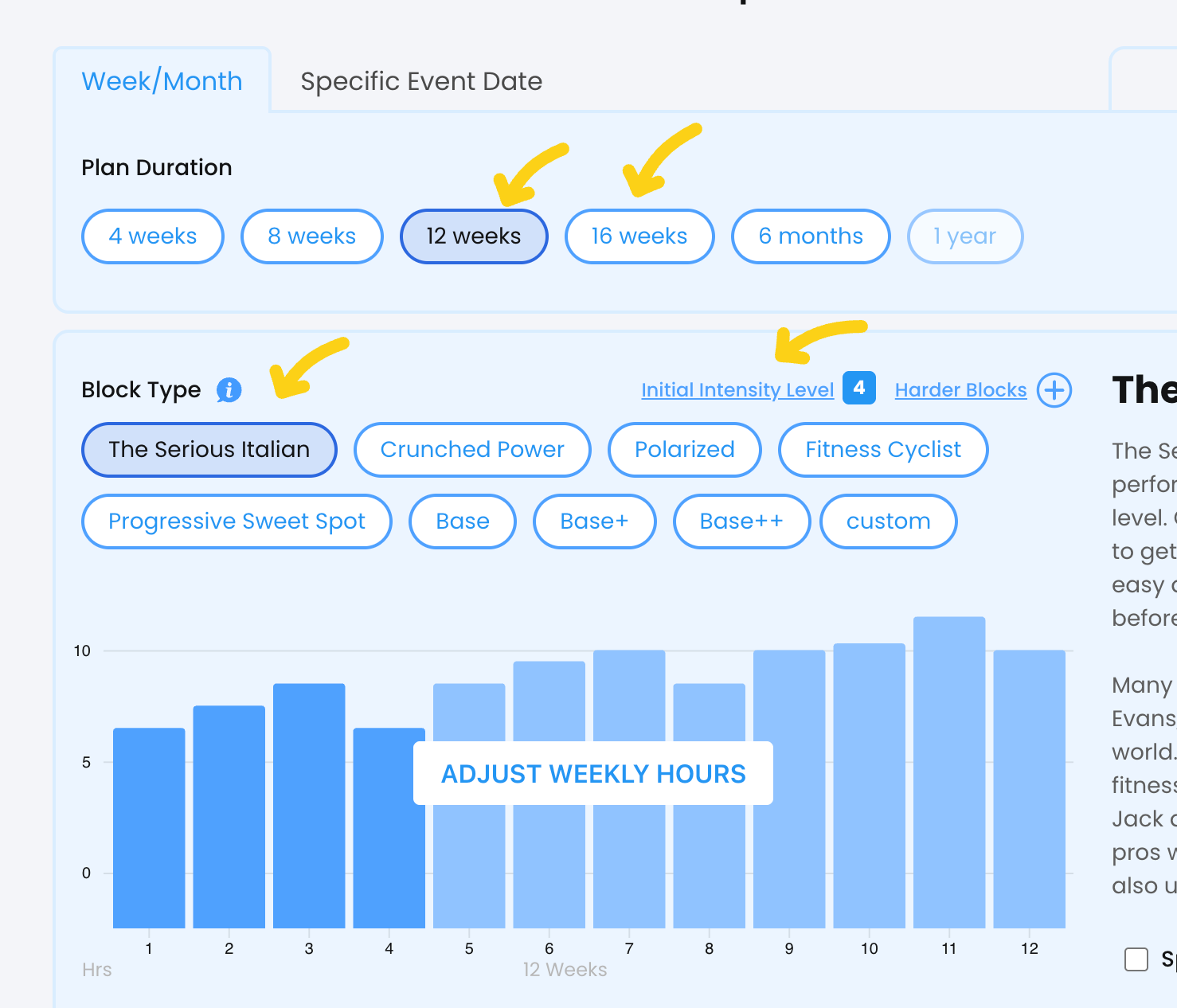Click the week 11 bar in chart
This screenshot has height=1008, width=1177.
click(x=948, y=772)
